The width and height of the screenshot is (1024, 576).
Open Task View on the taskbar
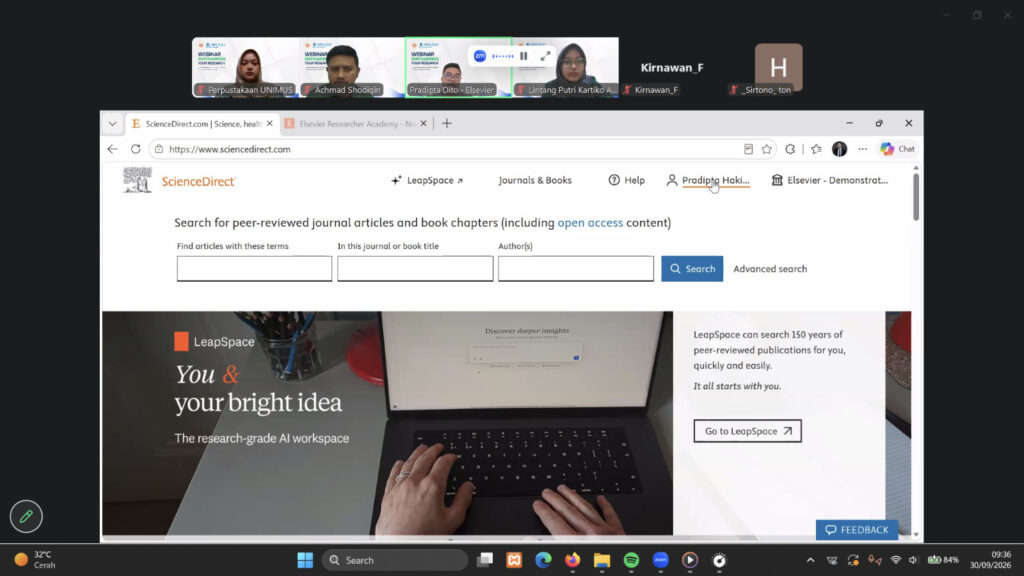(485, 560)
